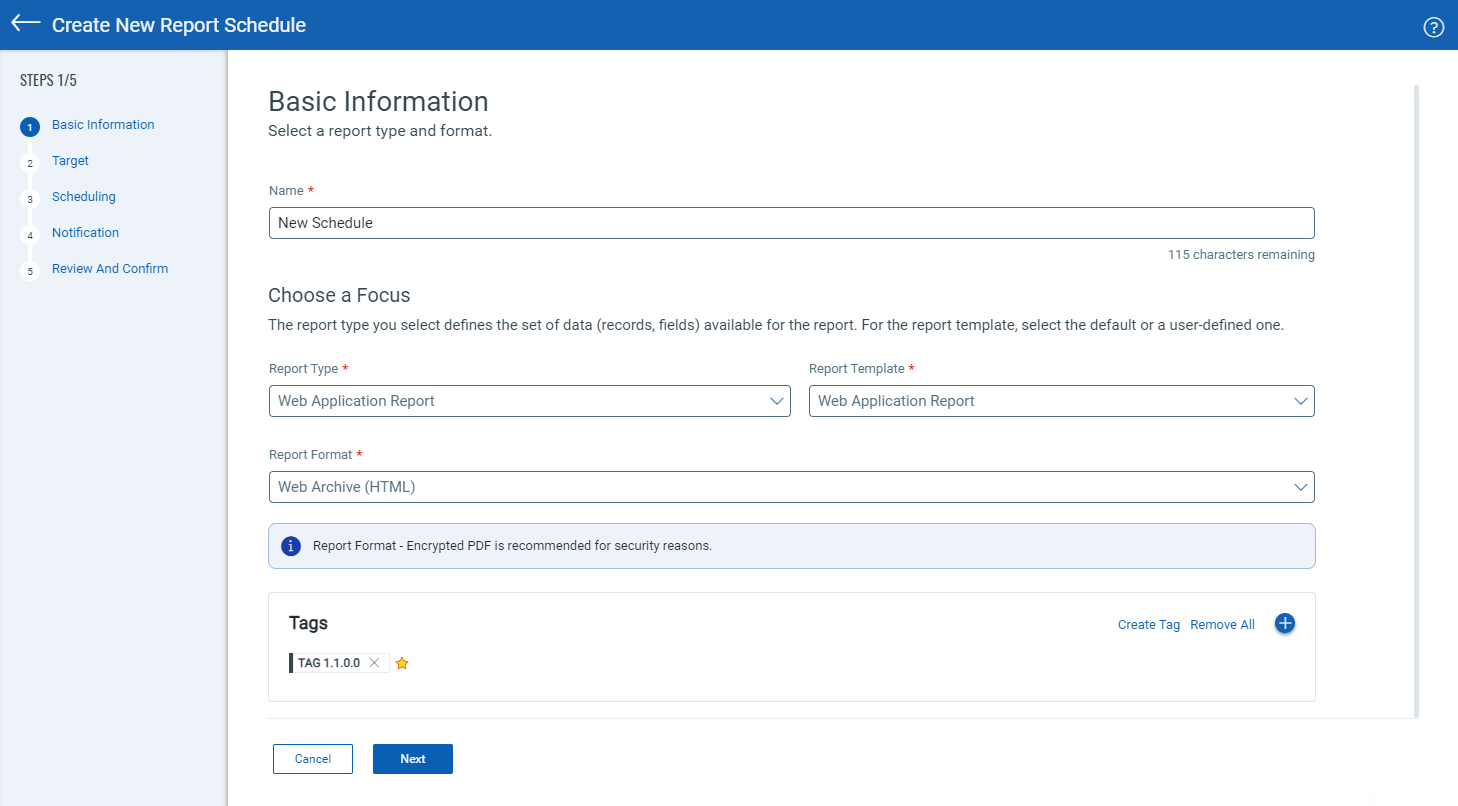Click the blue plus add tag icon
Screen dimensions: 1458x806
[x=1285, y=623]
